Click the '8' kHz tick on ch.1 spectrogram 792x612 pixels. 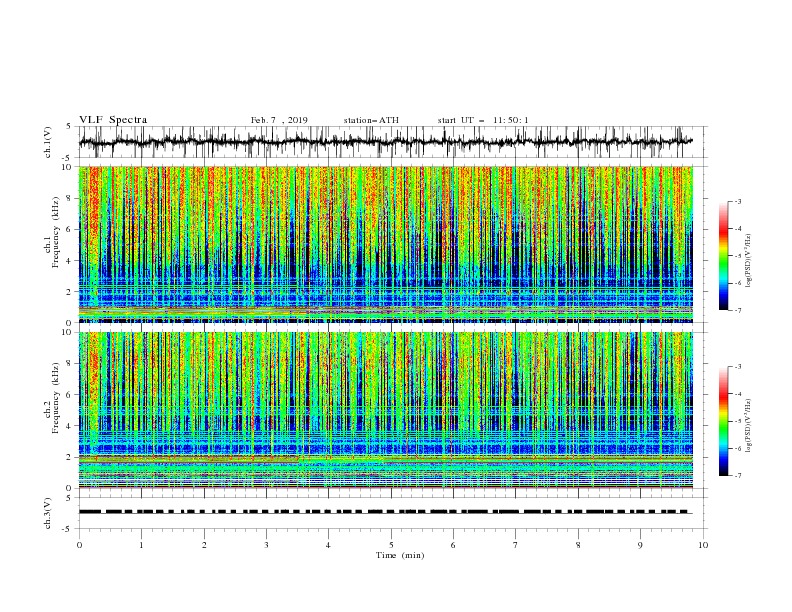70,198
